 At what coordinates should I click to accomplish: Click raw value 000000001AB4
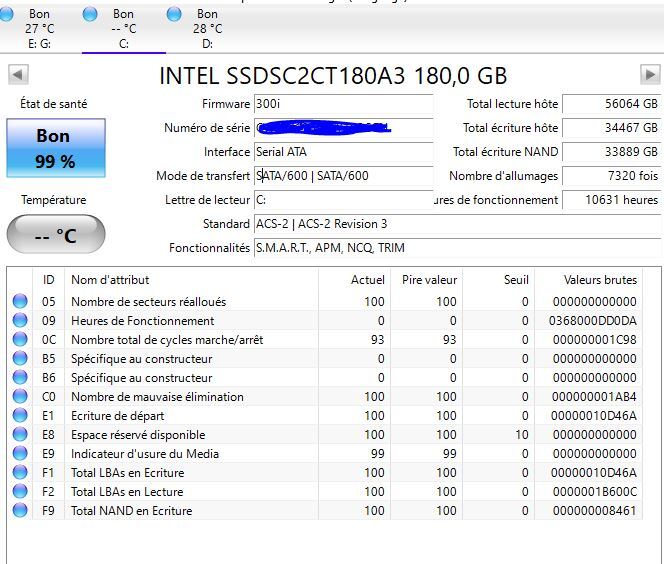[x=594, y=397]
